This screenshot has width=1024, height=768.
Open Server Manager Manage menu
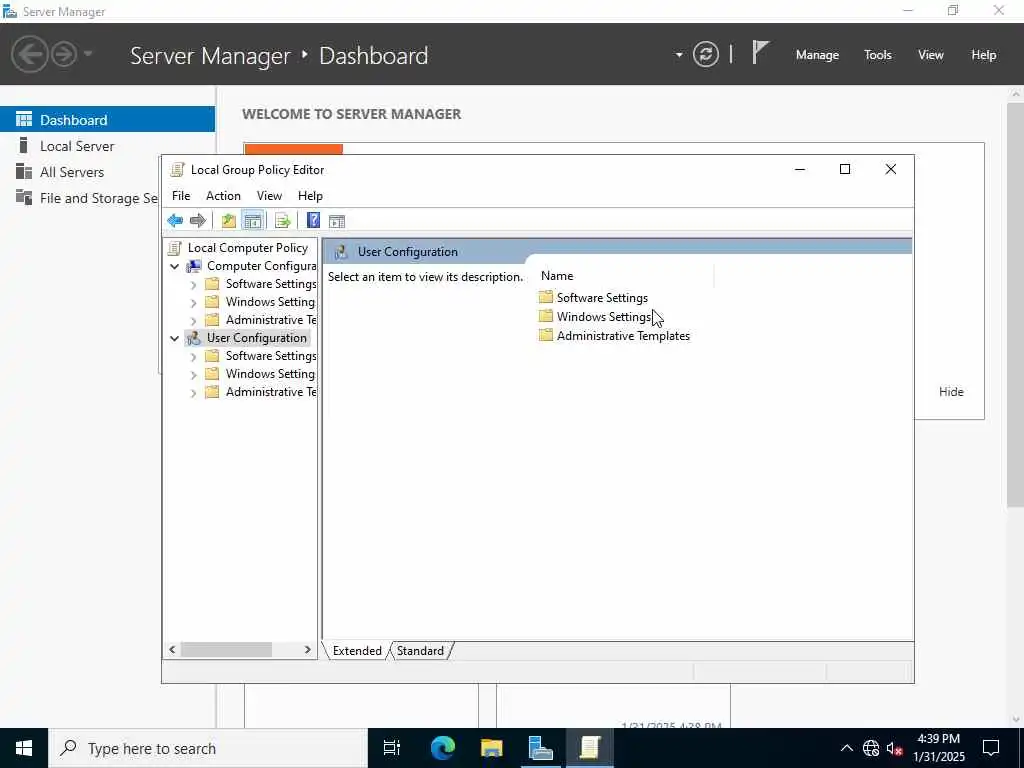point(817,55)
